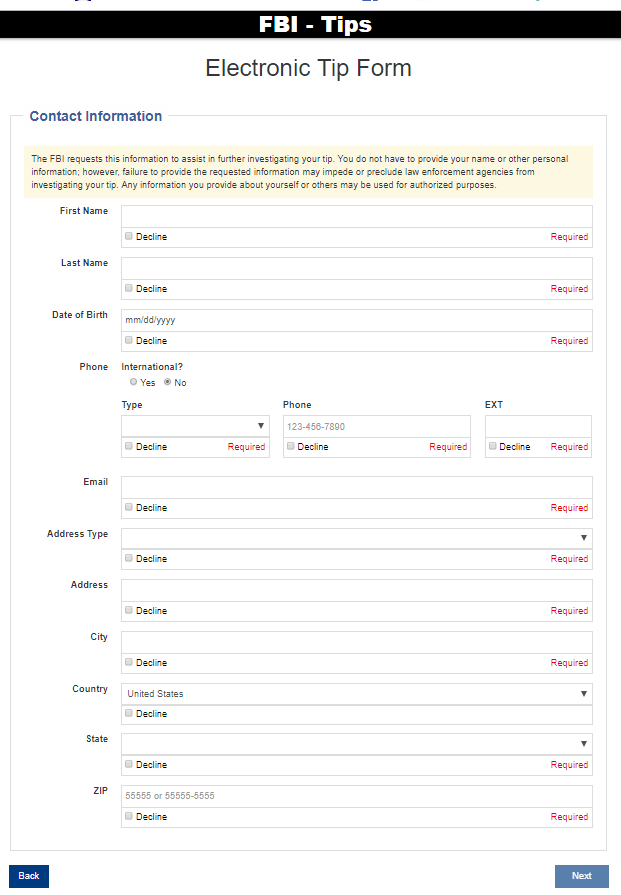Click the Address input field
The height and width of the screenshot is (895, 621).
[357, 590]
